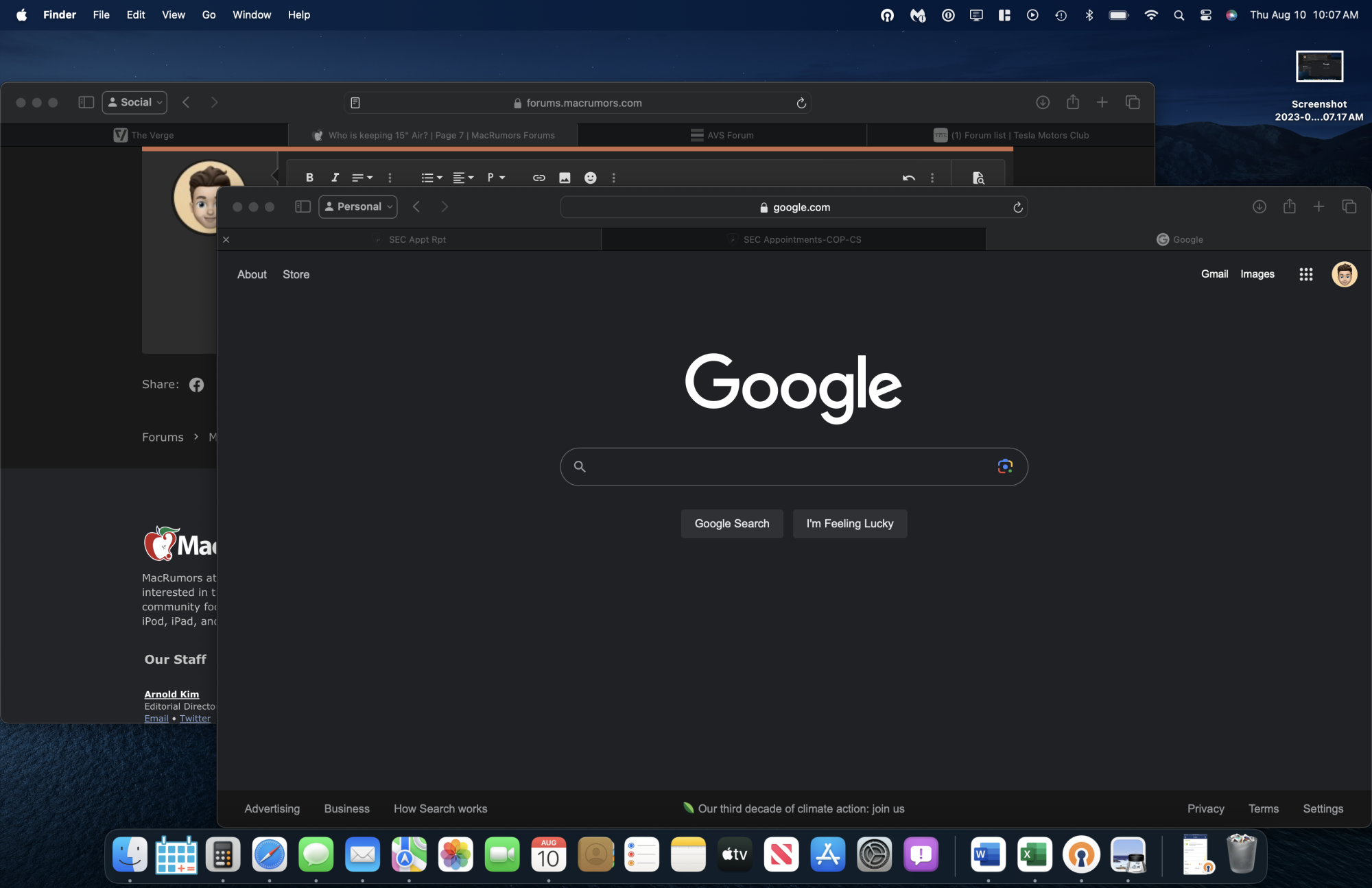Click the Share icon in the Google Safari window

coord(1289,206)
